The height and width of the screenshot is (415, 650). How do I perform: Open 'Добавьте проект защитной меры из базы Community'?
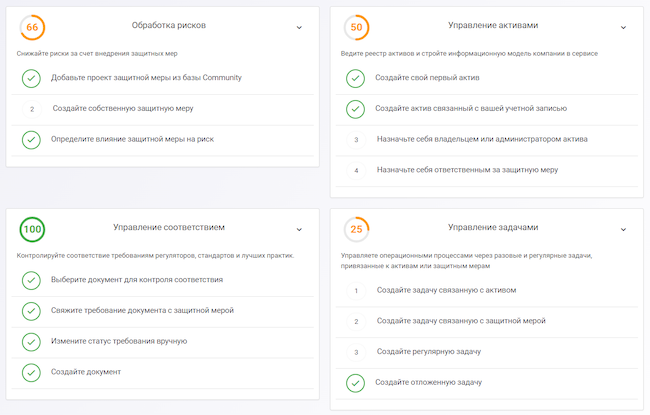(x=146, y=77)
